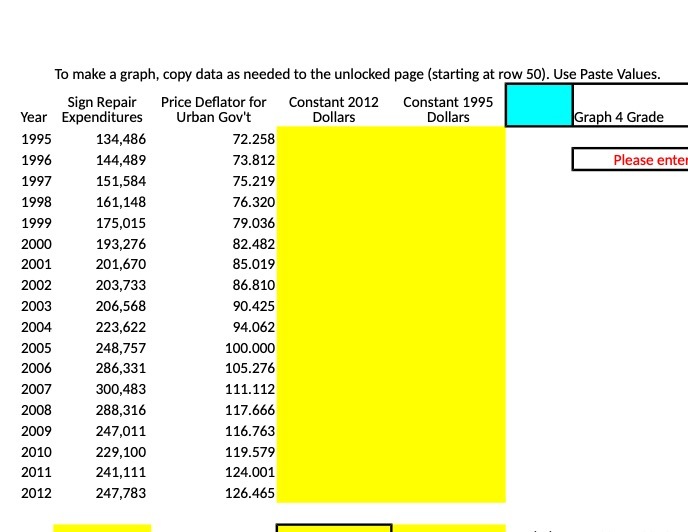Select the year cell 2001

coord(36,264)
